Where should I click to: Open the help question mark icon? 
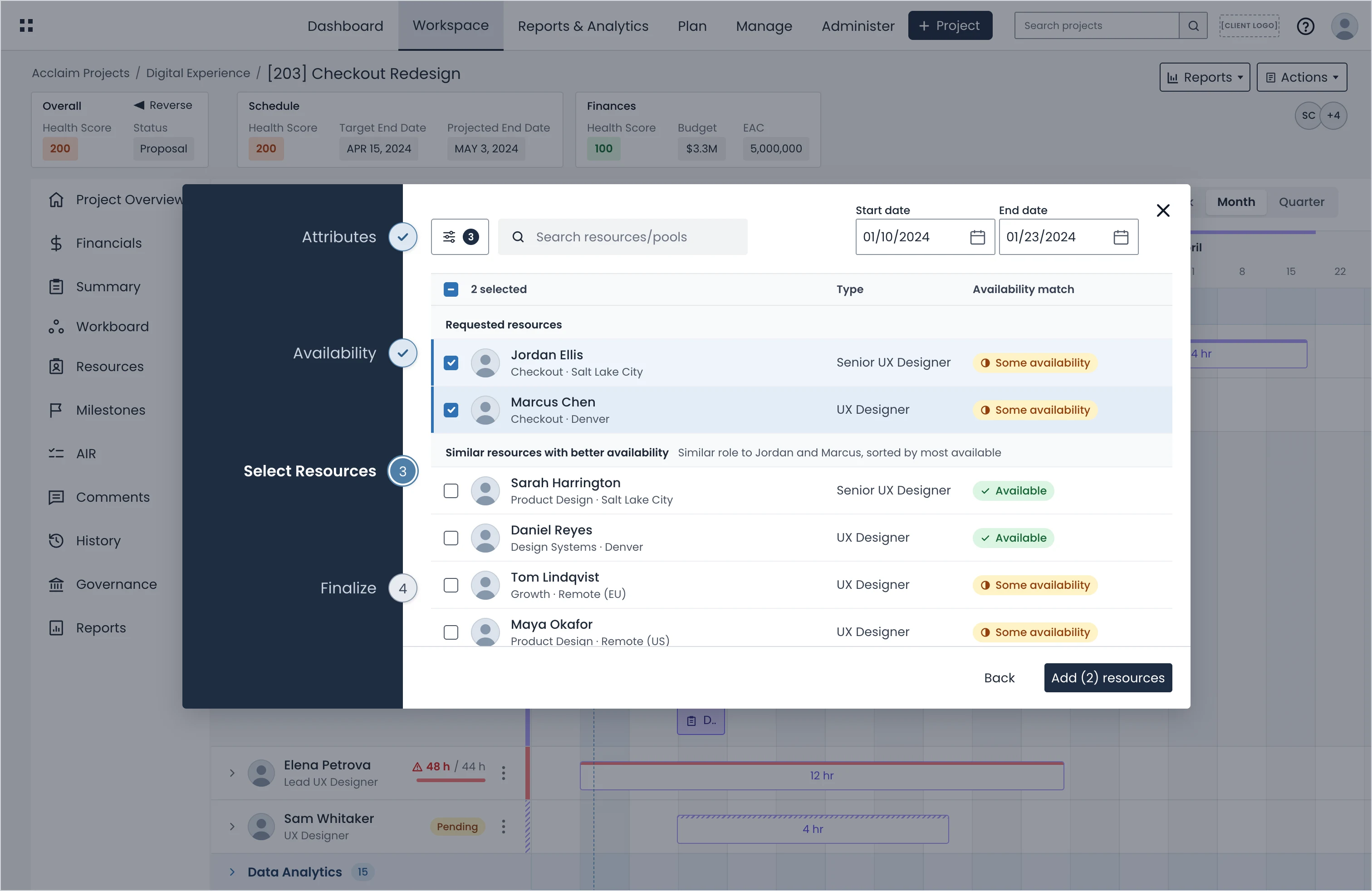point(1305,26)
